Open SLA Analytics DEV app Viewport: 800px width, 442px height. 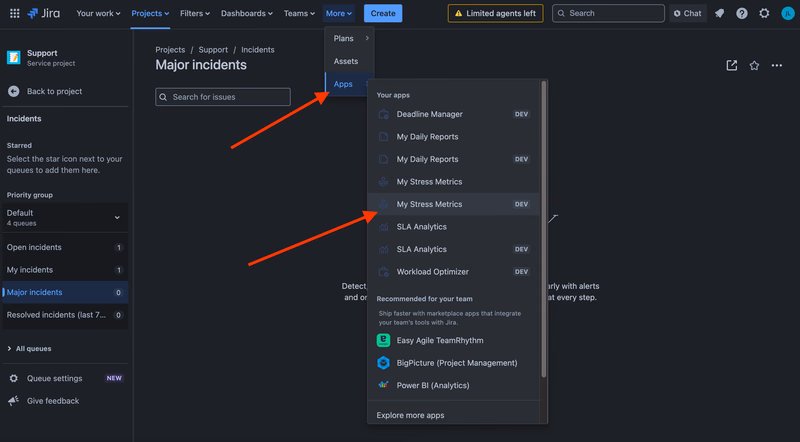454,249
